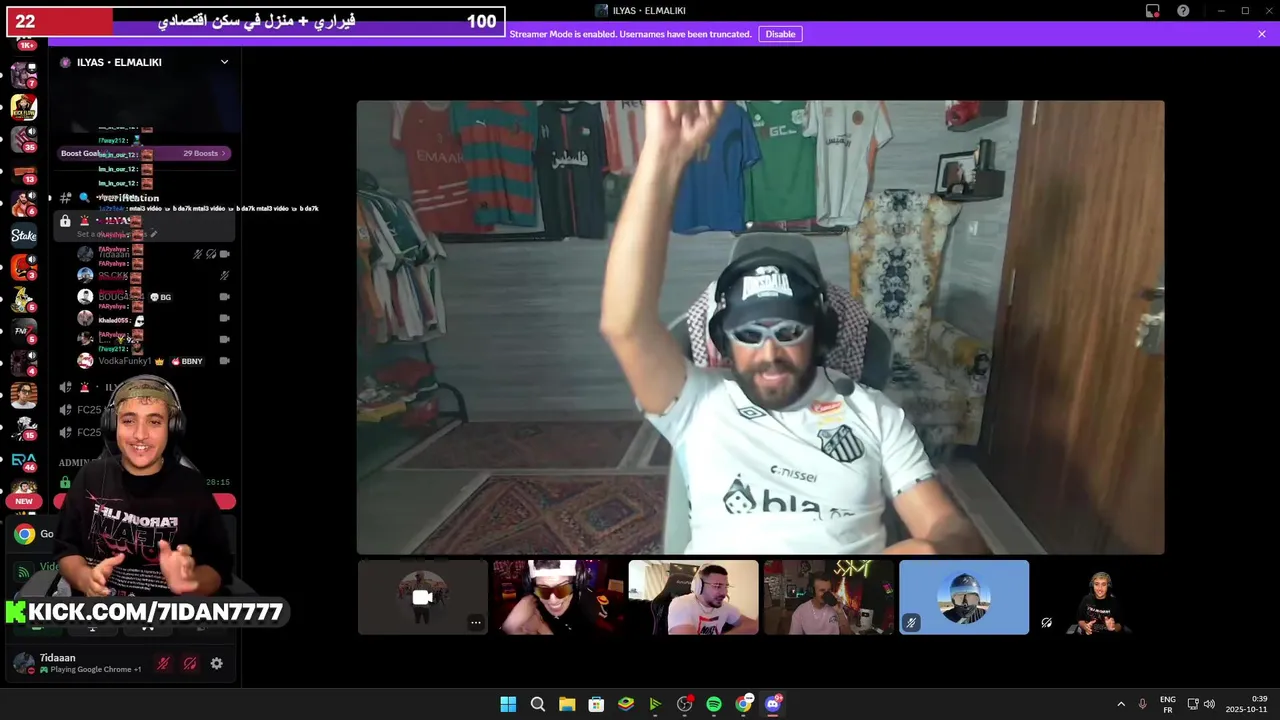Switch ENG FR keyboard language
The width and height of the screenshot is (1280, 720).
click(x=1167, y=704)
